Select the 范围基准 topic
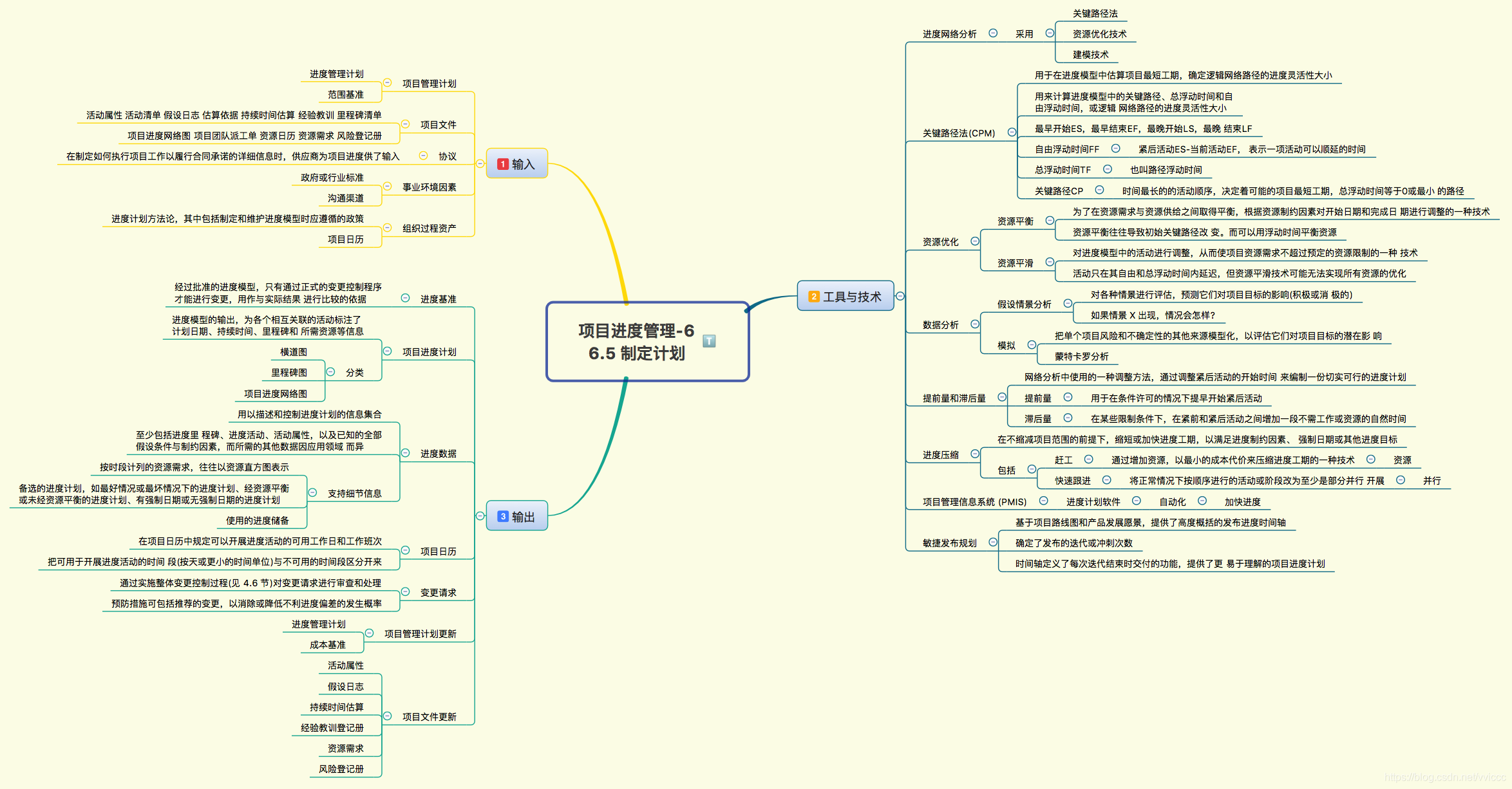 346,95
